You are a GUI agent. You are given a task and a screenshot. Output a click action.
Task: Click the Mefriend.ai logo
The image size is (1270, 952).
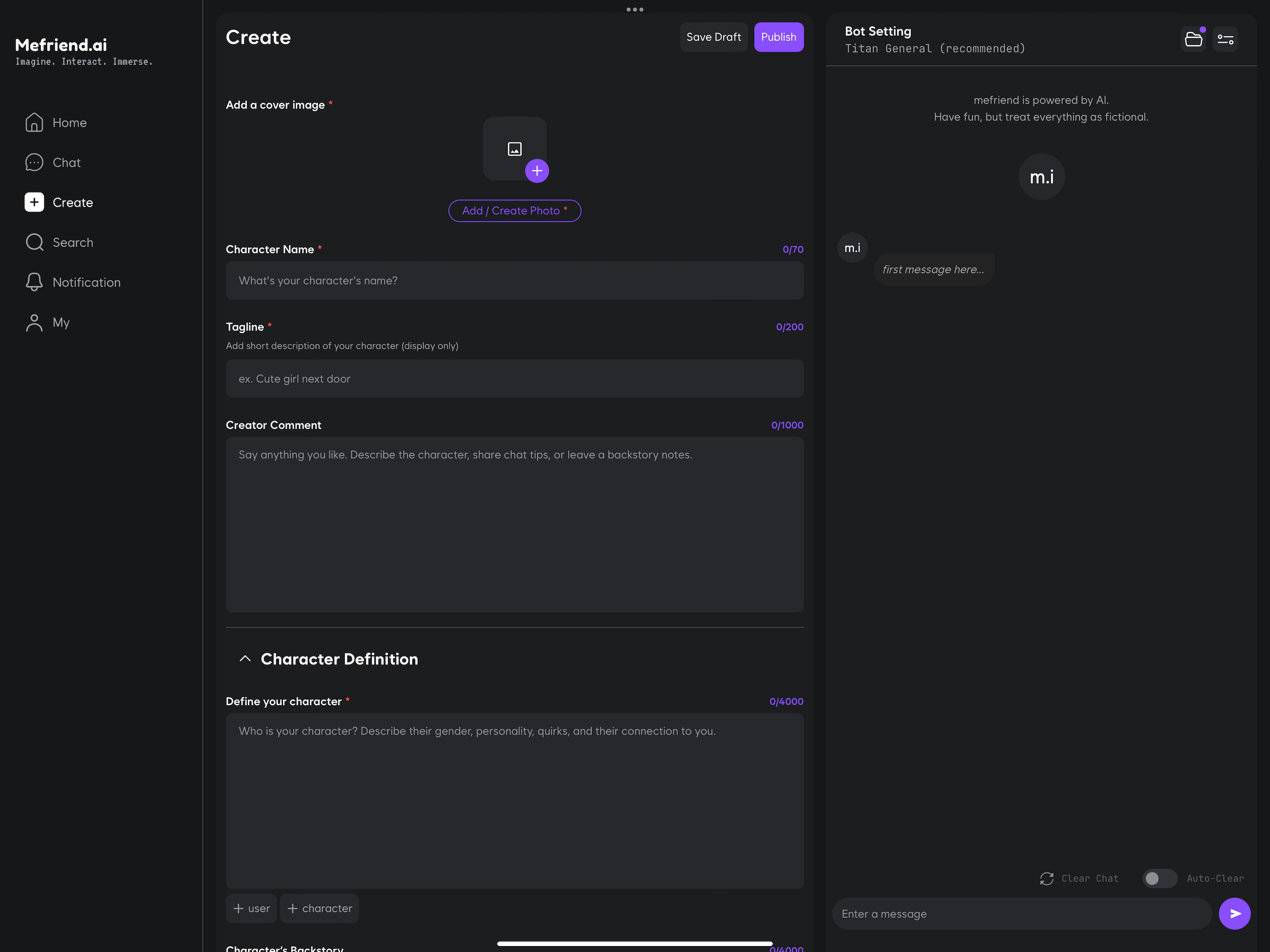pyautogui.click(x=61, y=45)
